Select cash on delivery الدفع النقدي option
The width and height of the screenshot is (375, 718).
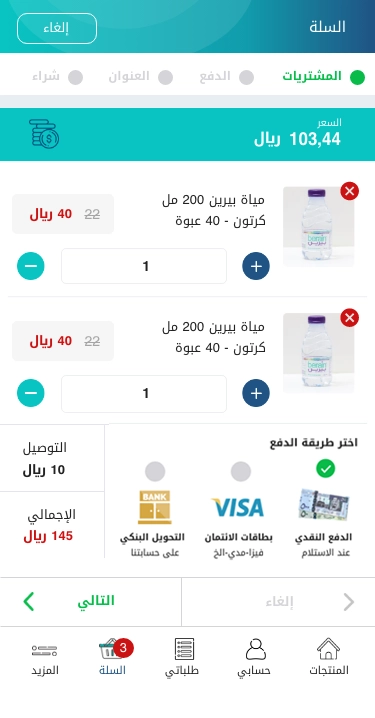(x=325, y=469)
